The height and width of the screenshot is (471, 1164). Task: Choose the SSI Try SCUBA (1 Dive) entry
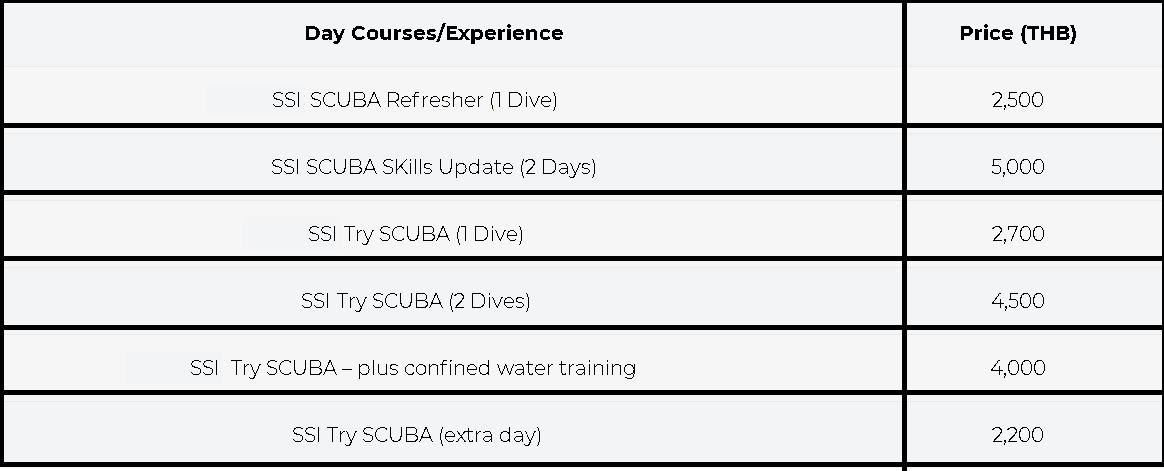tap(415, 234)
